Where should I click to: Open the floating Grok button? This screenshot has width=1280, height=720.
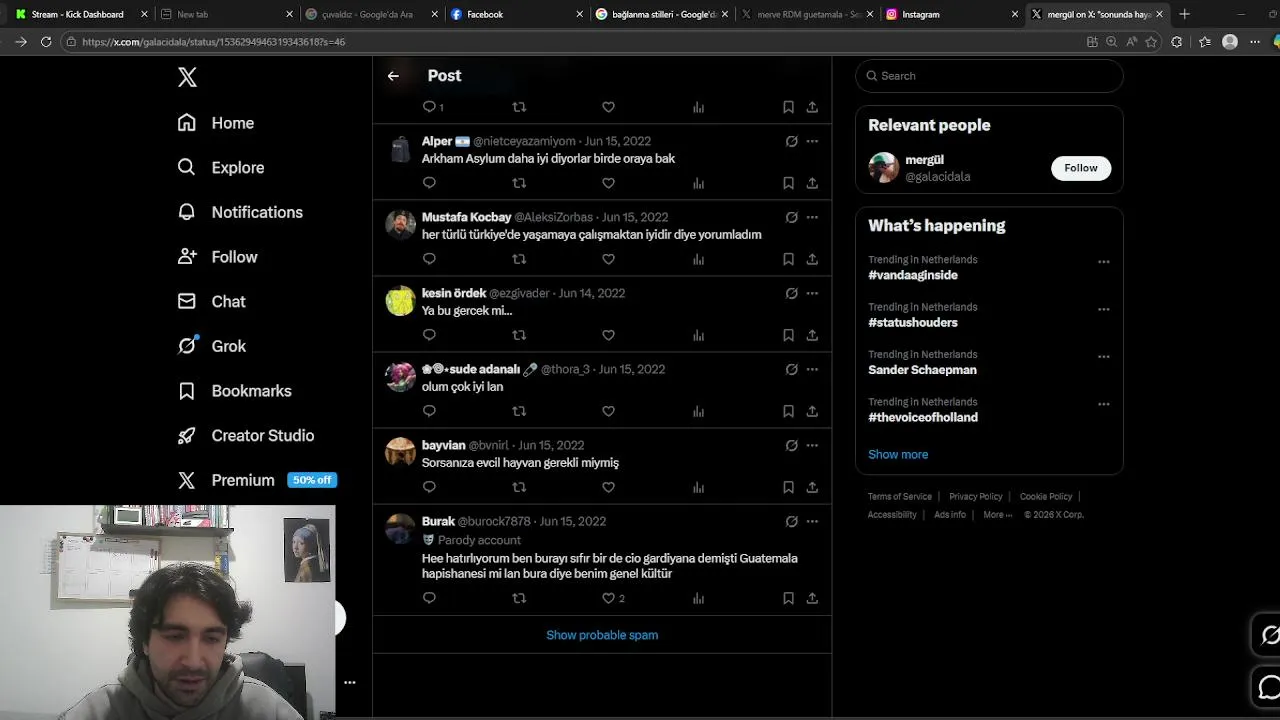[x=1269, y=635]
